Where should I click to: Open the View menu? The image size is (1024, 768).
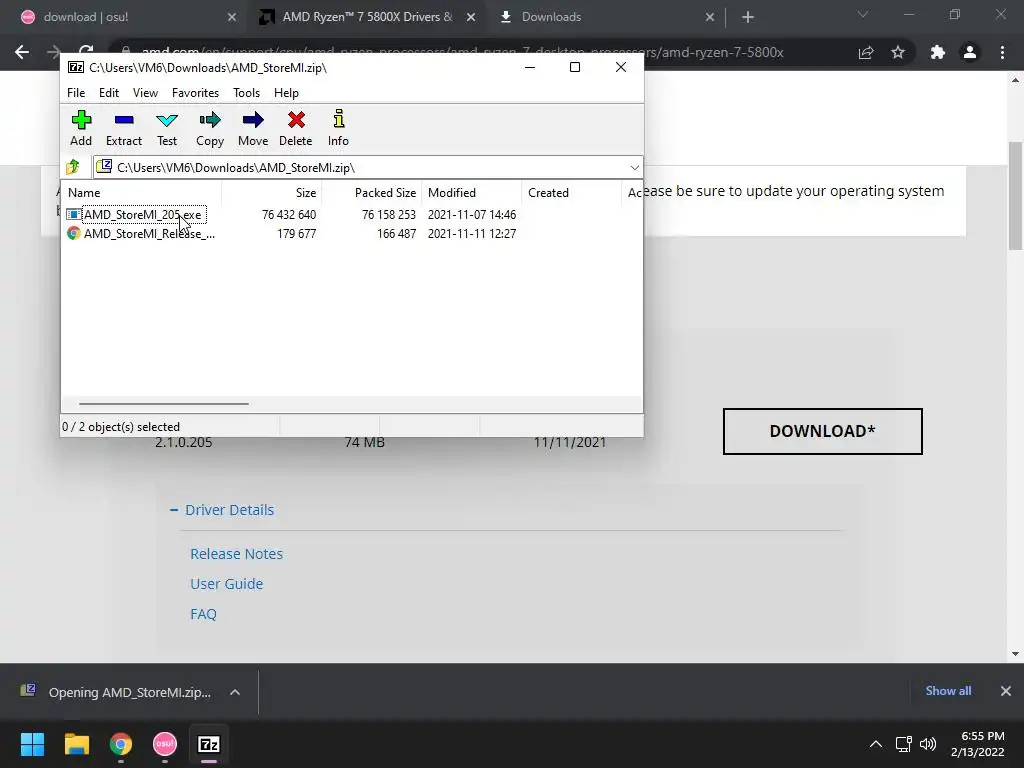pos(145,93)
